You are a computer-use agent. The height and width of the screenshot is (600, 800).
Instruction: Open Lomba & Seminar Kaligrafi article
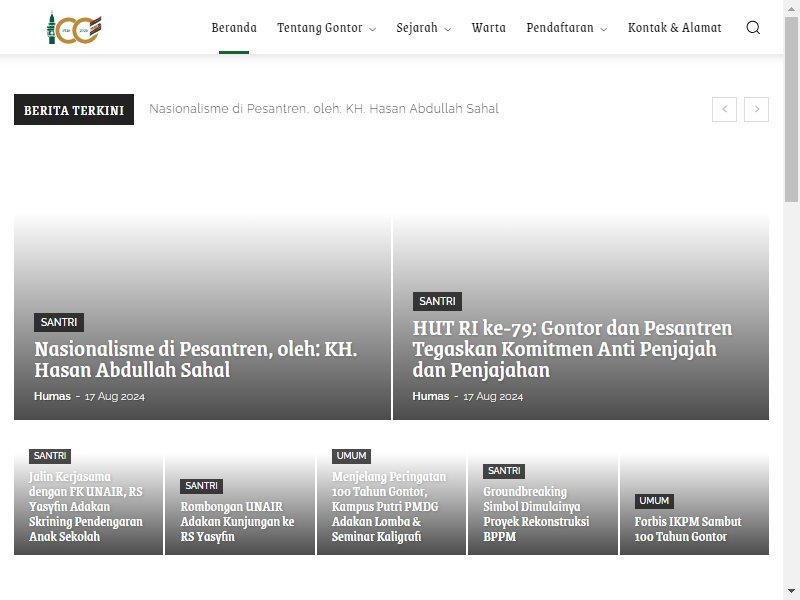click(x=389, y=507)
